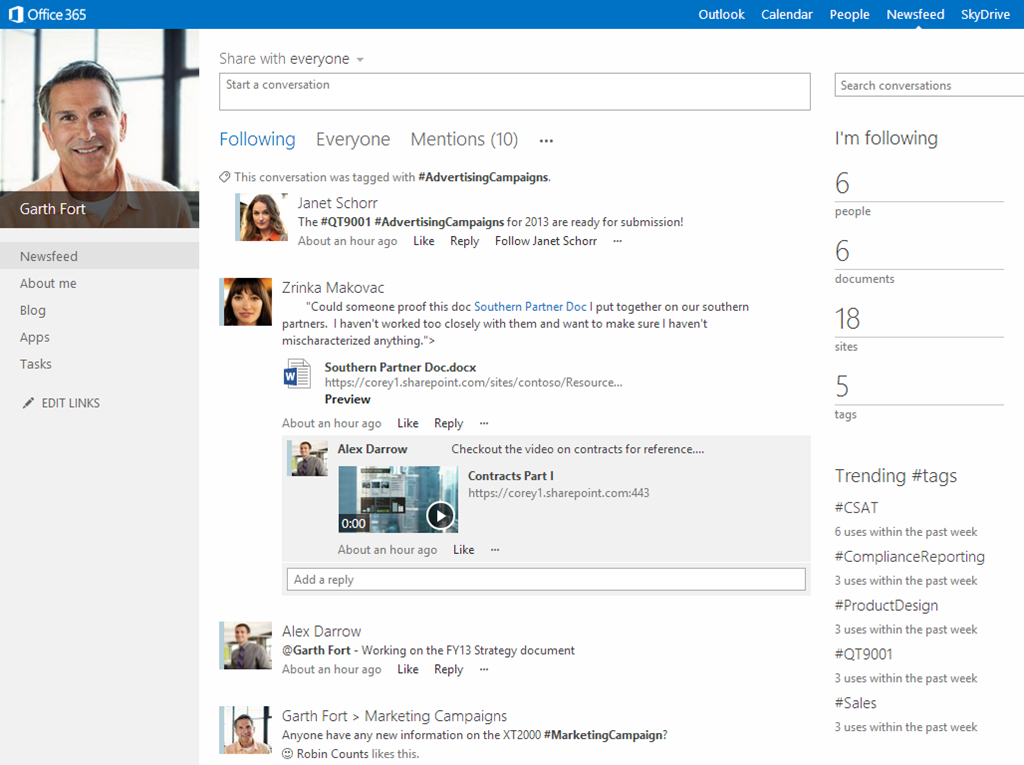Image resolution: width=1024 pixels, height=765 pixels.
Task: Open Garth Fort's profile photo
Action: [x=99, y=128]
